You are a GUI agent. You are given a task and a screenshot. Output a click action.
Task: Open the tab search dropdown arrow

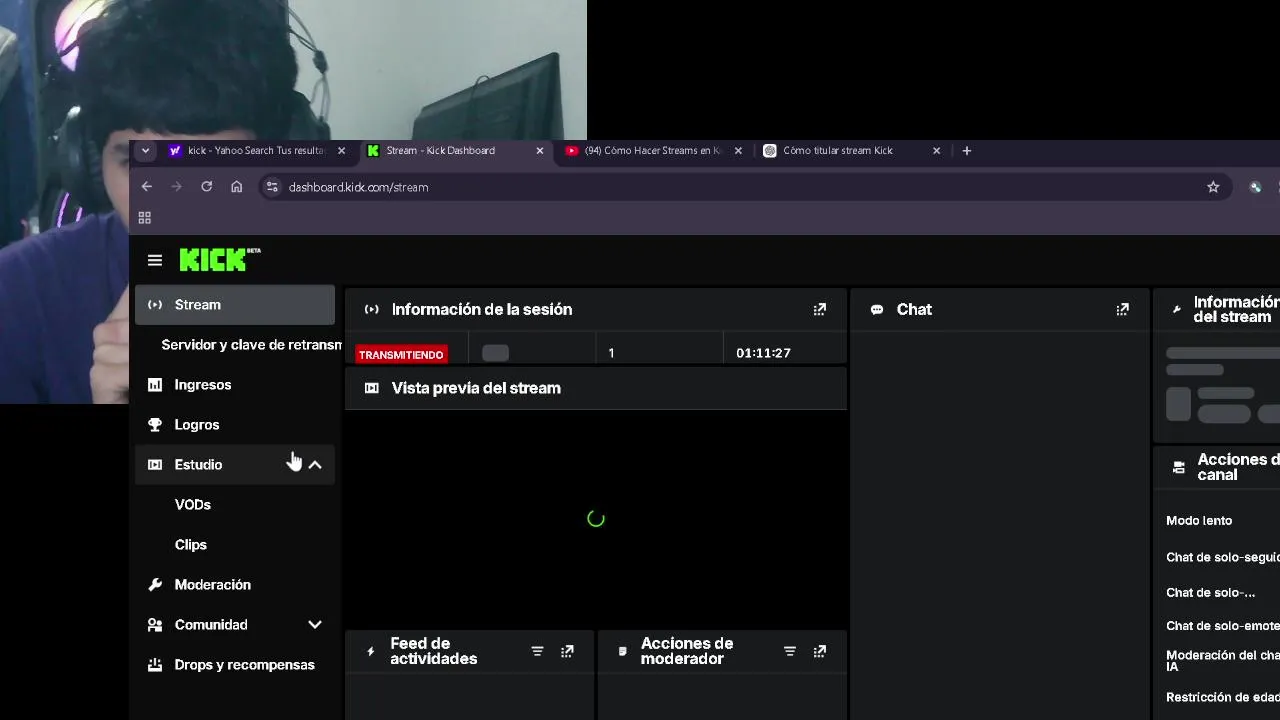click(x=146, y=151)
